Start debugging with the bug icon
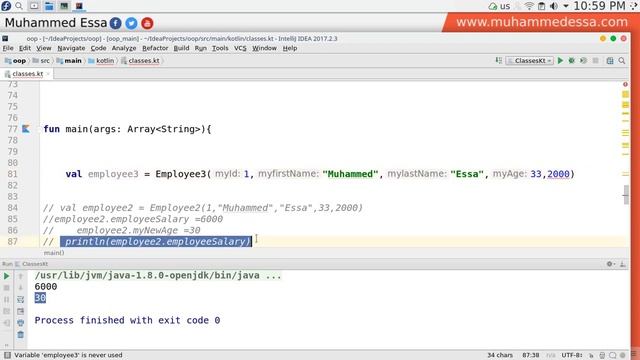Screen dimensions: 640x360 [x=571, y=60]
